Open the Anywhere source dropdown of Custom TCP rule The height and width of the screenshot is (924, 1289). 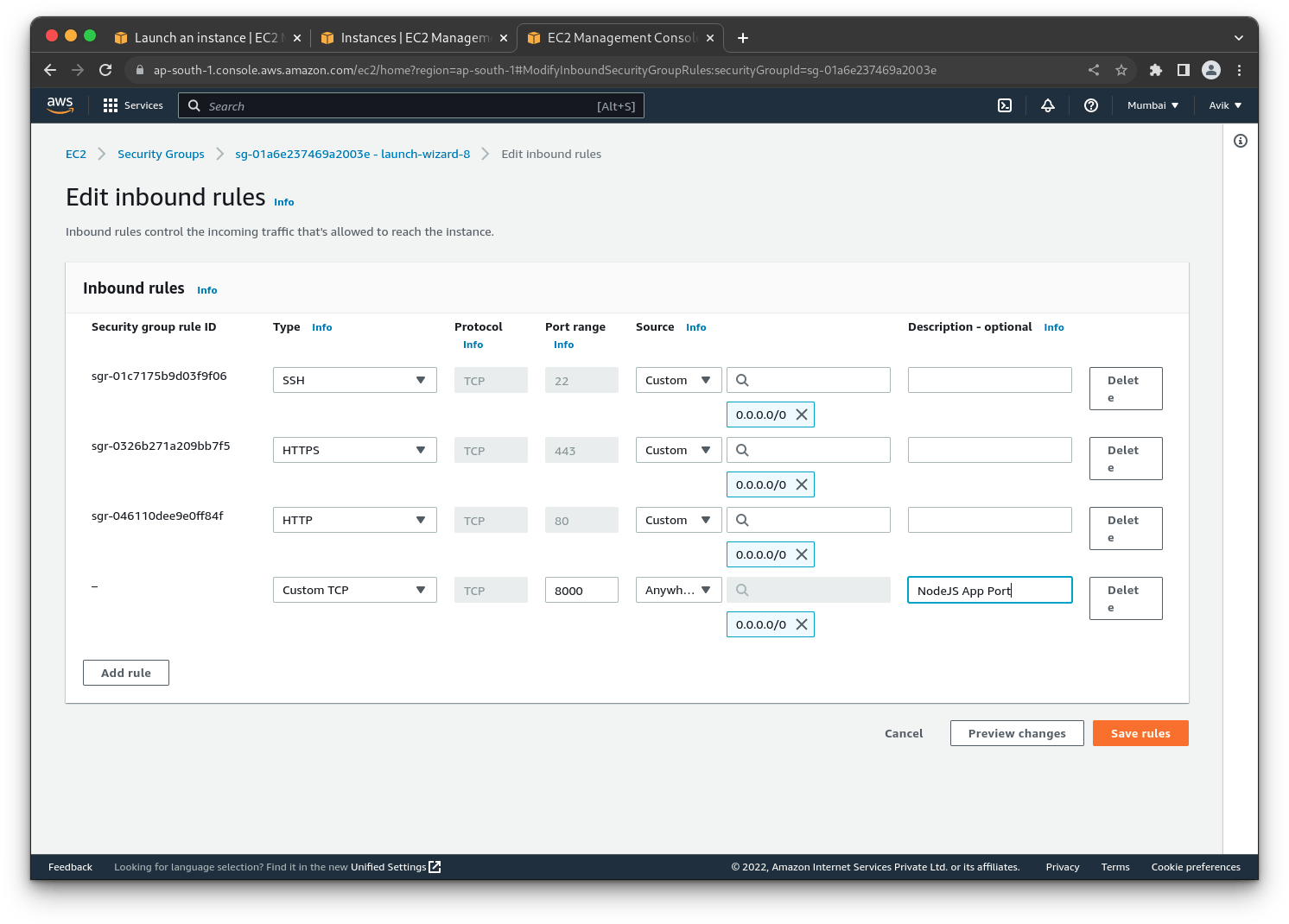click(x=678, y=590)
